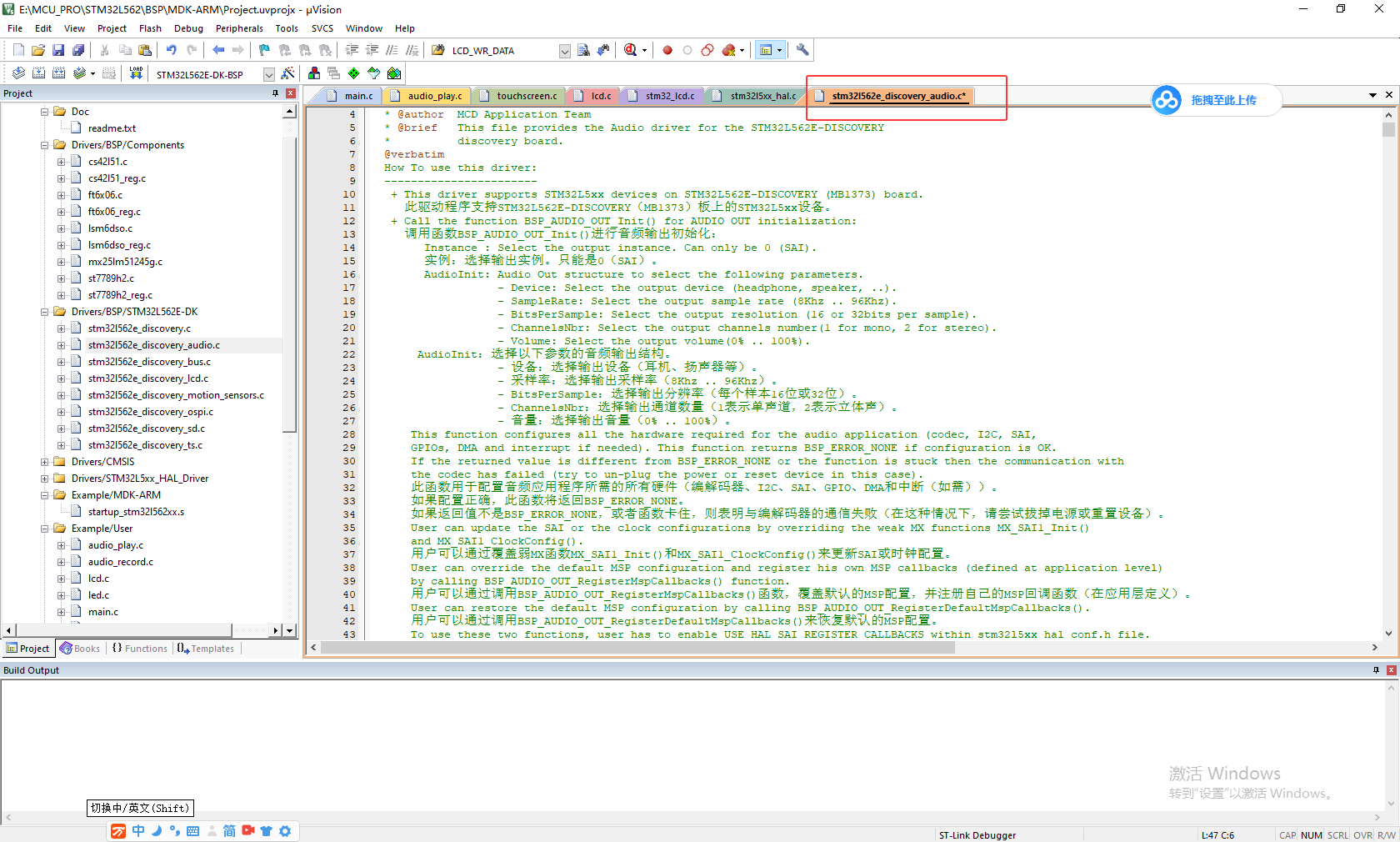Click the Select Software Packs icon
Viewport: 1400px width, 842px height.
(x=374, y=73)
